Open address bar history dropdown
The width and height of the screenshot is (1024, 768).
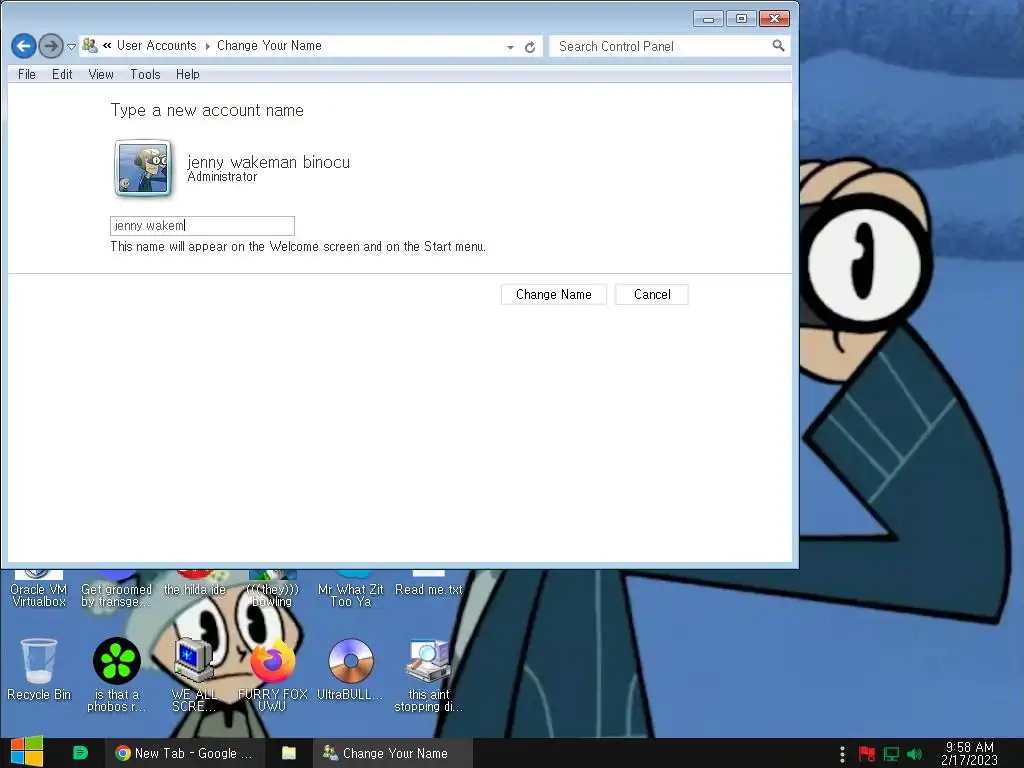click(510, 47)
